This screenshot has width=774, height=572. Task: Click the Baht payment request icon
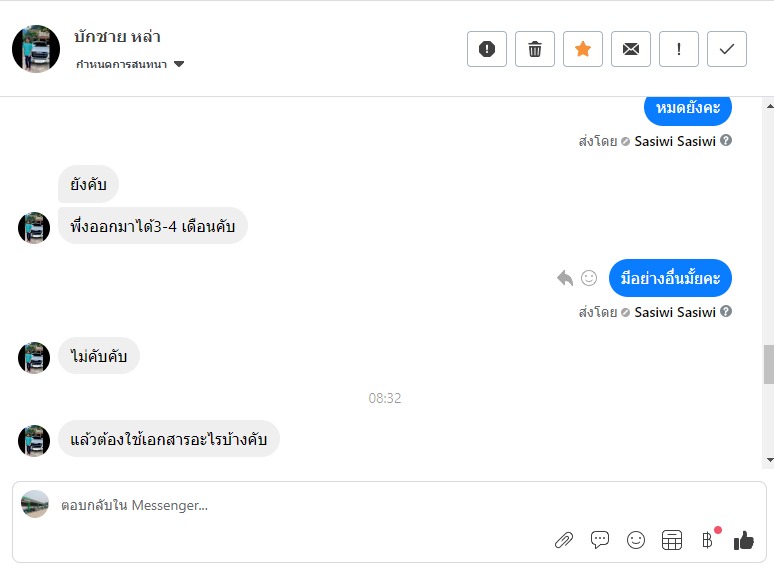tap(708, 540)
